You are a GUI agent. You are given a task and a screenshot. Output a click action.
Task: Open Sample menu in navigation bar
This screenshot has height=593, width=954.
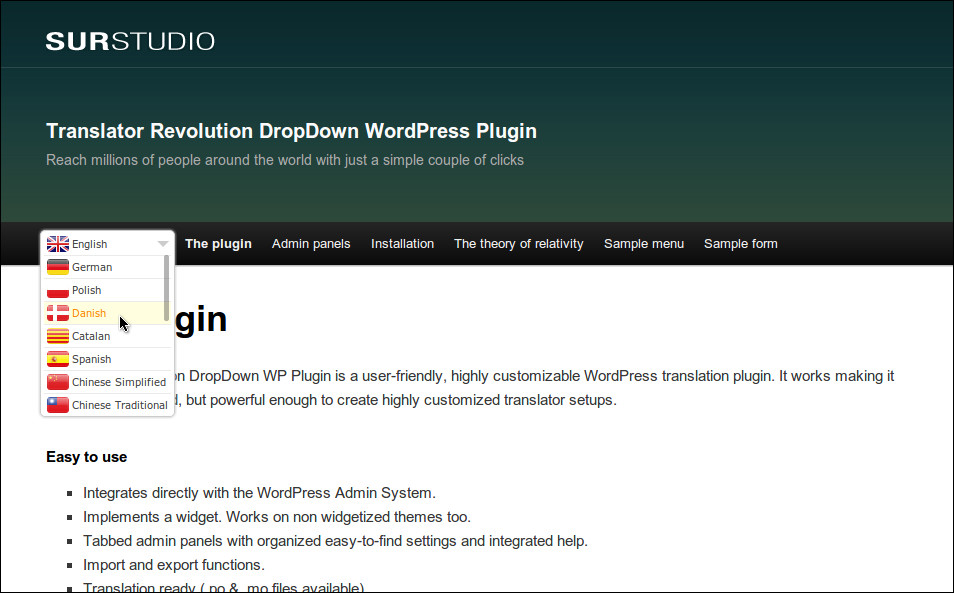click(643, 244)
